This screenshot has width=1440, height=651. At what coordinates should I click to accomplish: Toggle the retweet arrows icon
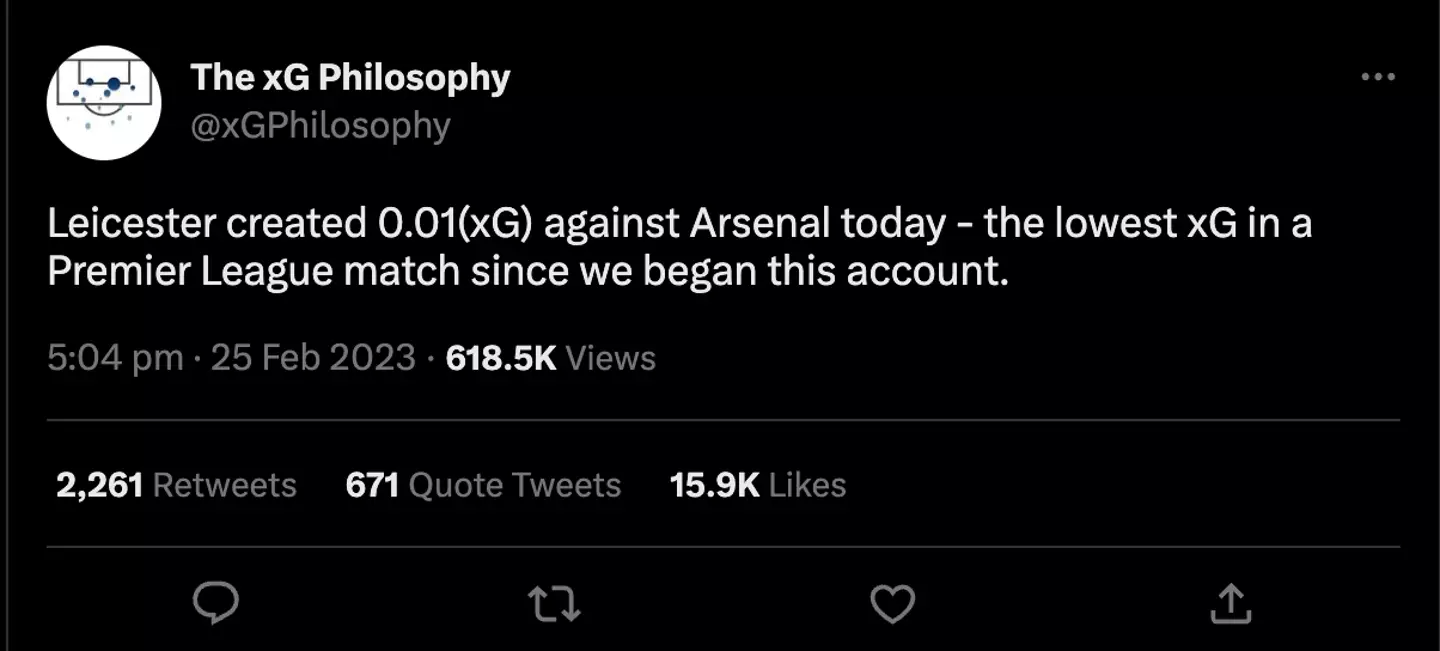point(555,603)
